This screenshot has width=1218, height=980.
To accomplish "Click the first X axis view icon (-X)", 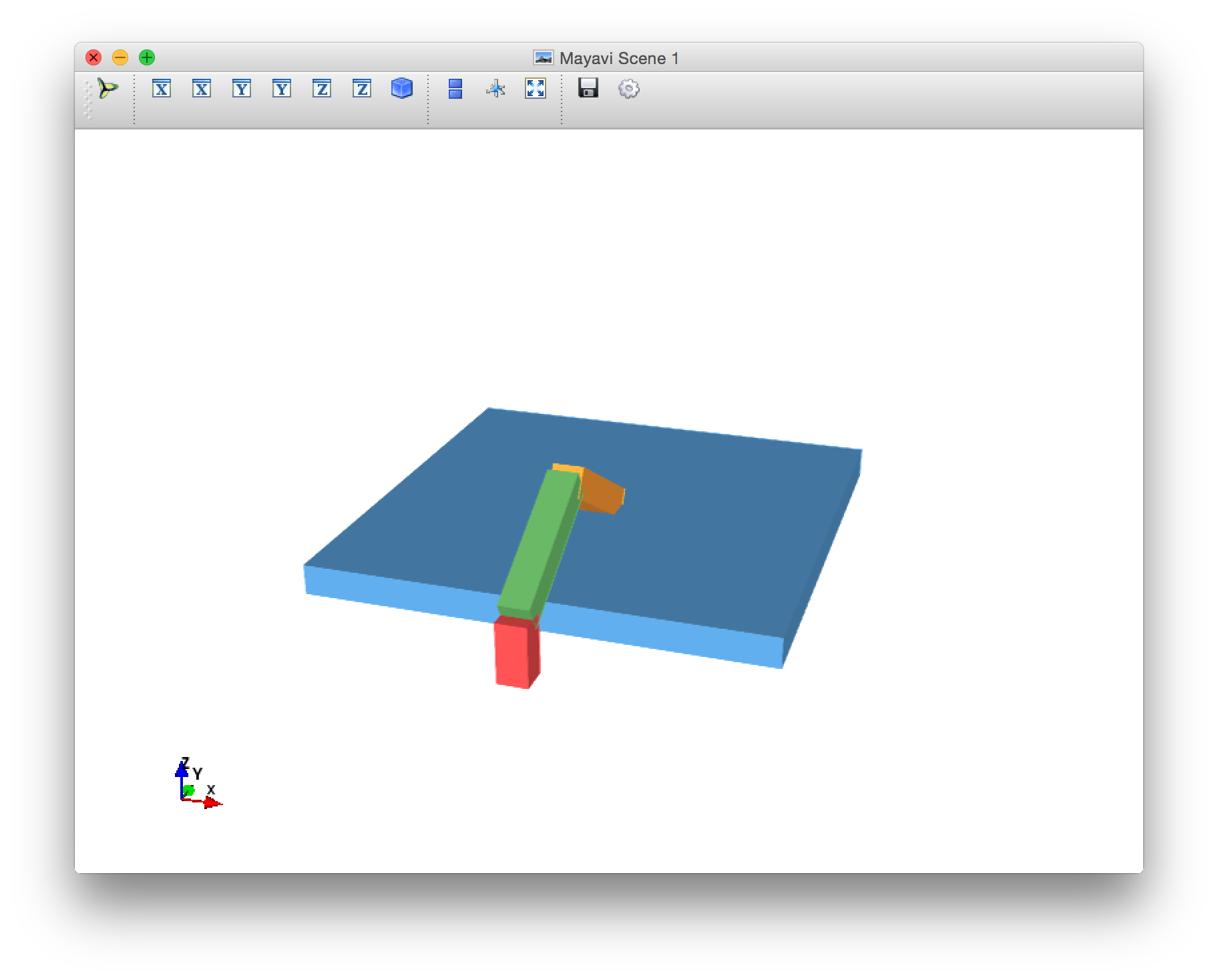I will tap(162, 88).
